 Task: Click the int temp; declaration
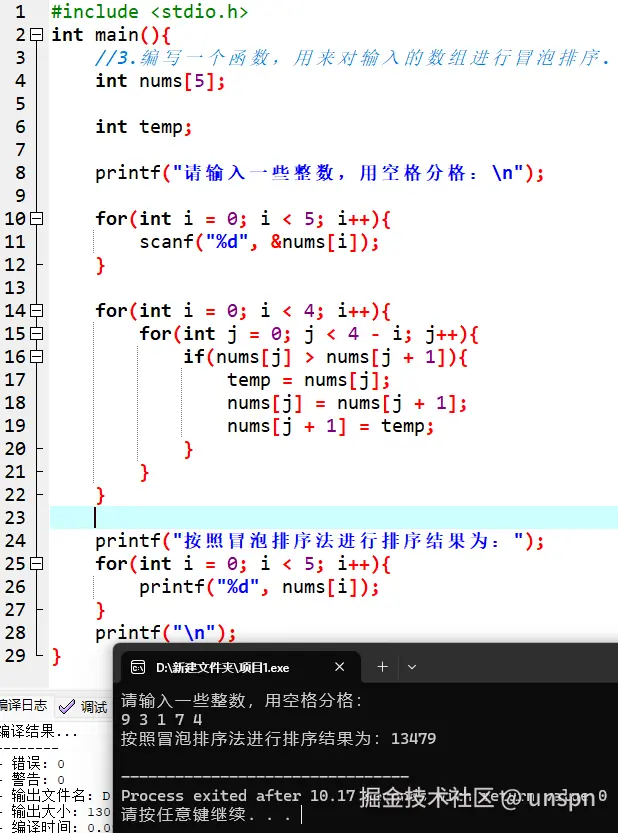point(143,127)
